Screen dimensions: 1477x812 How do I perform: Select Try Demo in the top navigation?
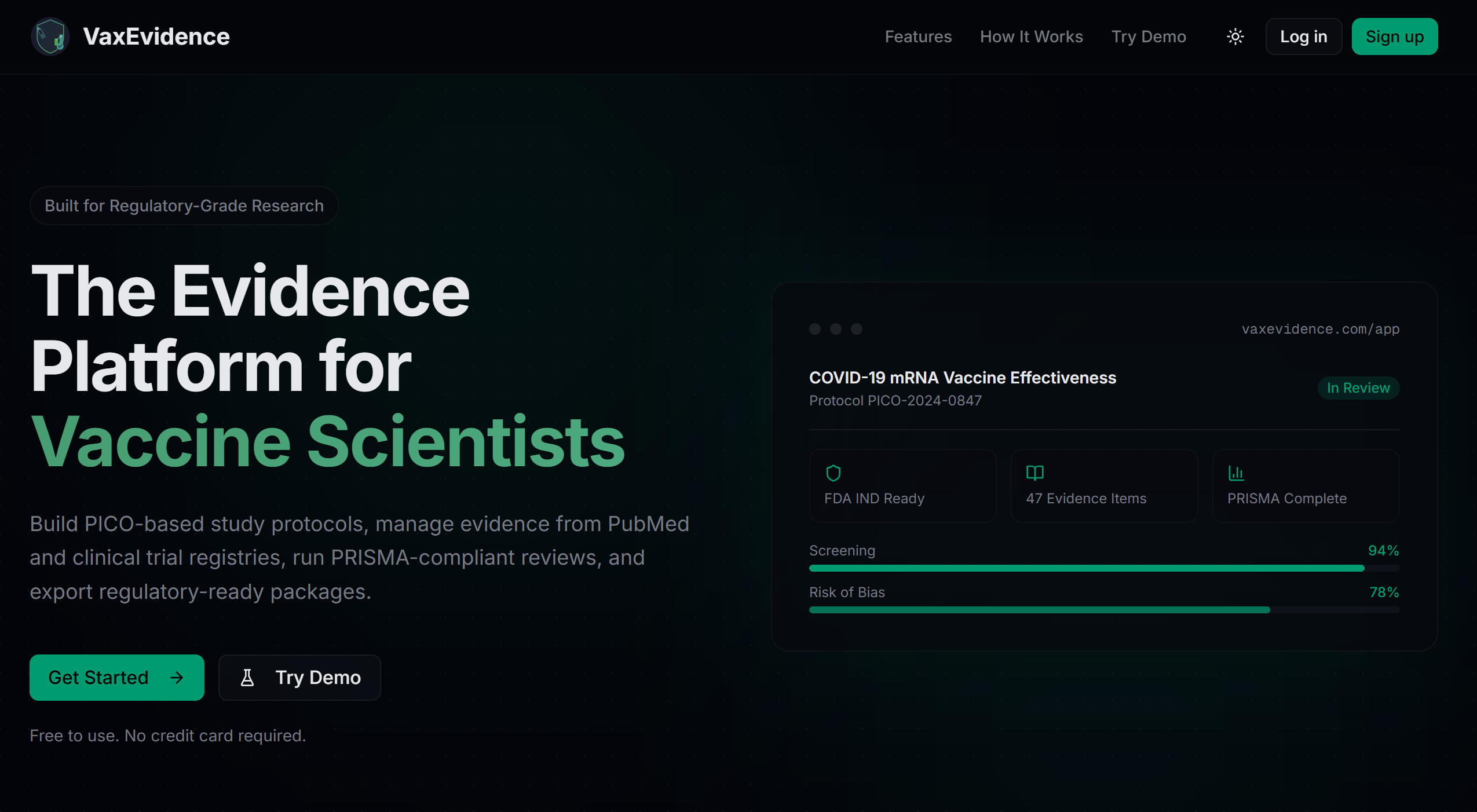click(x=1149, y=36)
